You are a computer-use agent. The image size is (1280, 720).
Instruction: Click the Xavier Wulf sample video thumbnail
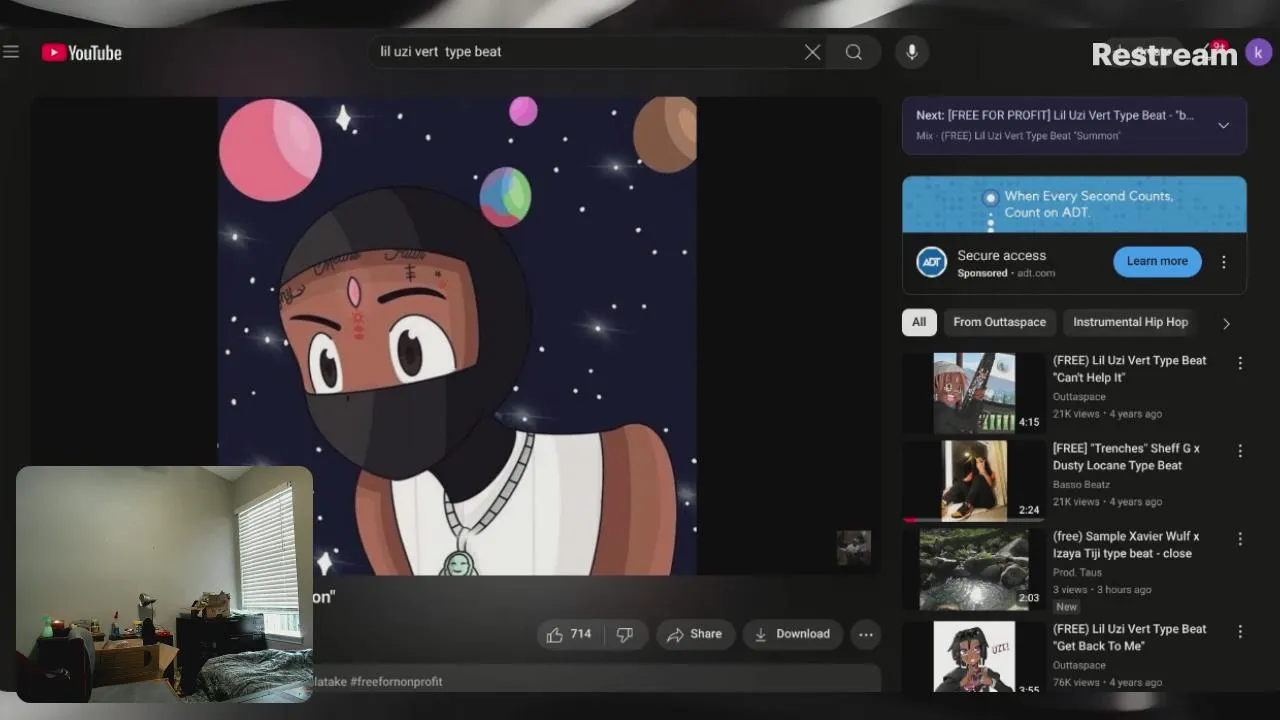point(974,569)
